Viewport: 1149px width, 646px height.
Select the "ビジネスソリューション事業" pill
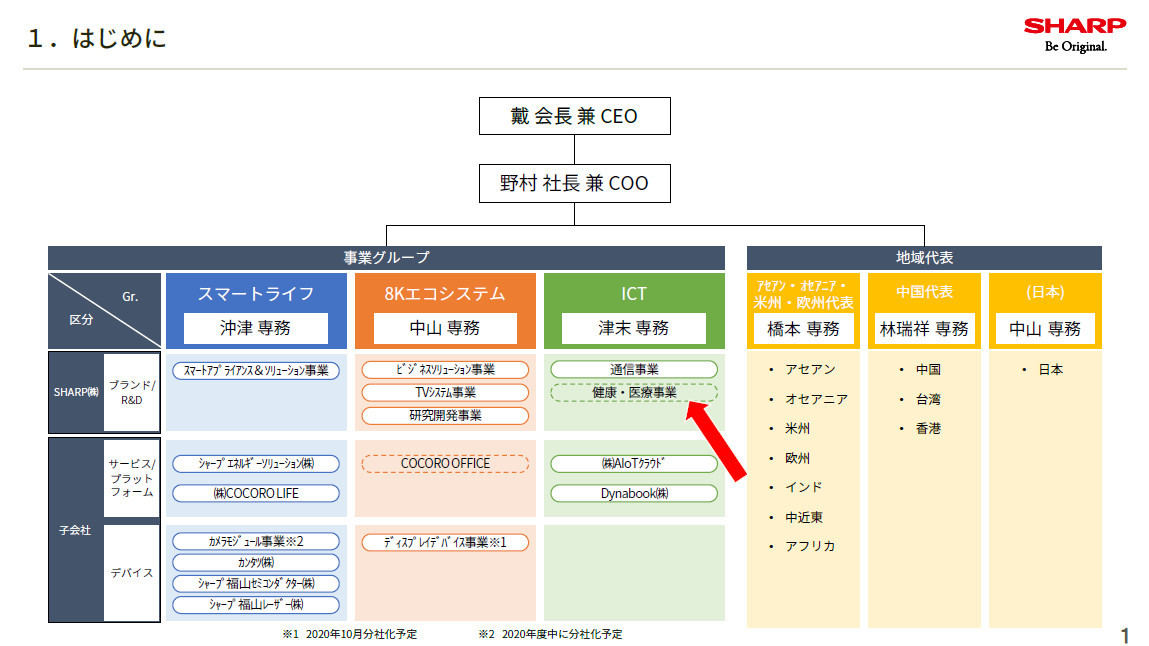(x=445, y=370)
